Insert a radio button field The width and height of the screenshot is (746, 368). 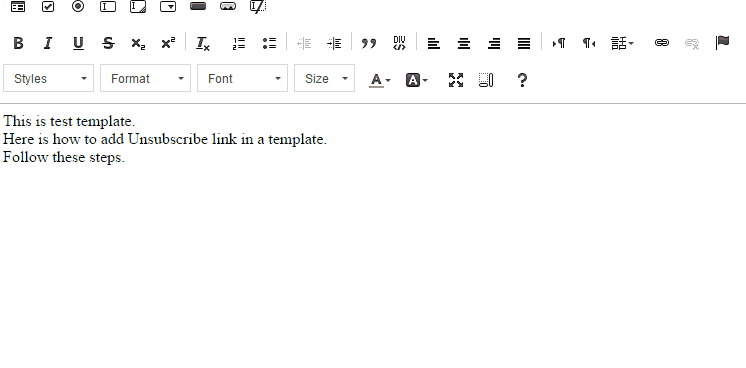pyautogui.click(x=78, y=7)
